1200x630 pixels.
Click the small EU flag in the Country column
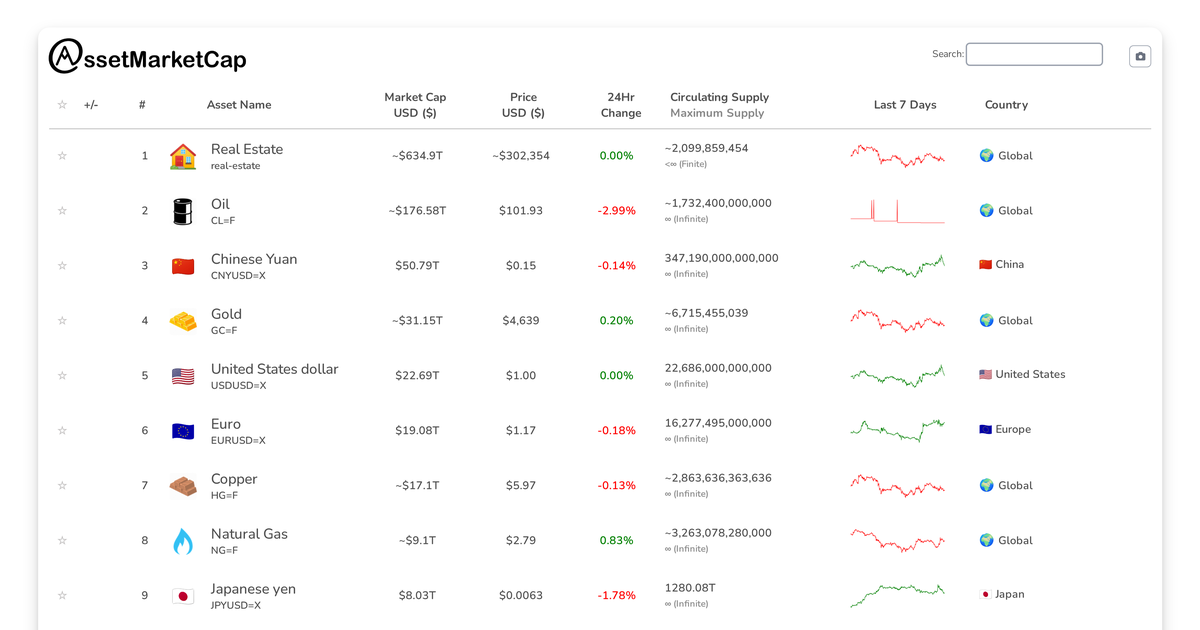pyautogui.click(x=985, y=430)
